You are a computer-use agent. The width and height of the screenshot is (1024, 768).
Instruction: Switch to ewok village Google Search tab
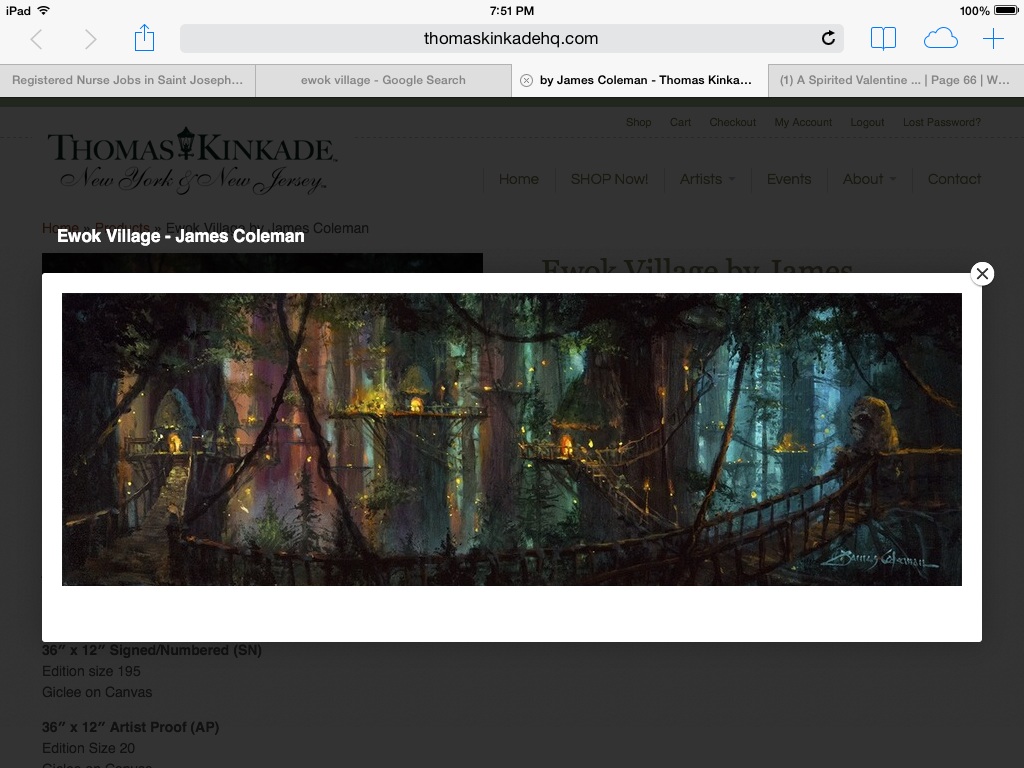click(383, 80)
